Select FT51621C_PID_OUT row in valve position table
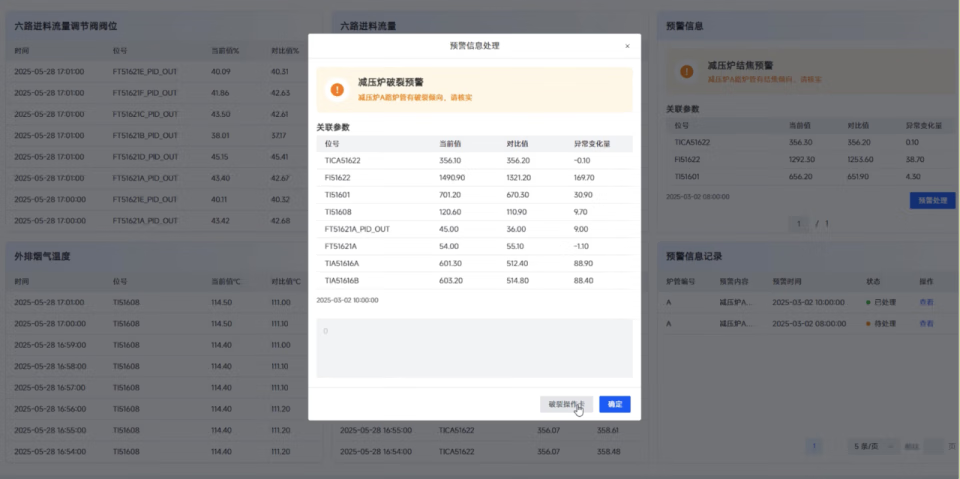The height and width of the screenshot is (479, 960). tap(163, 115)
